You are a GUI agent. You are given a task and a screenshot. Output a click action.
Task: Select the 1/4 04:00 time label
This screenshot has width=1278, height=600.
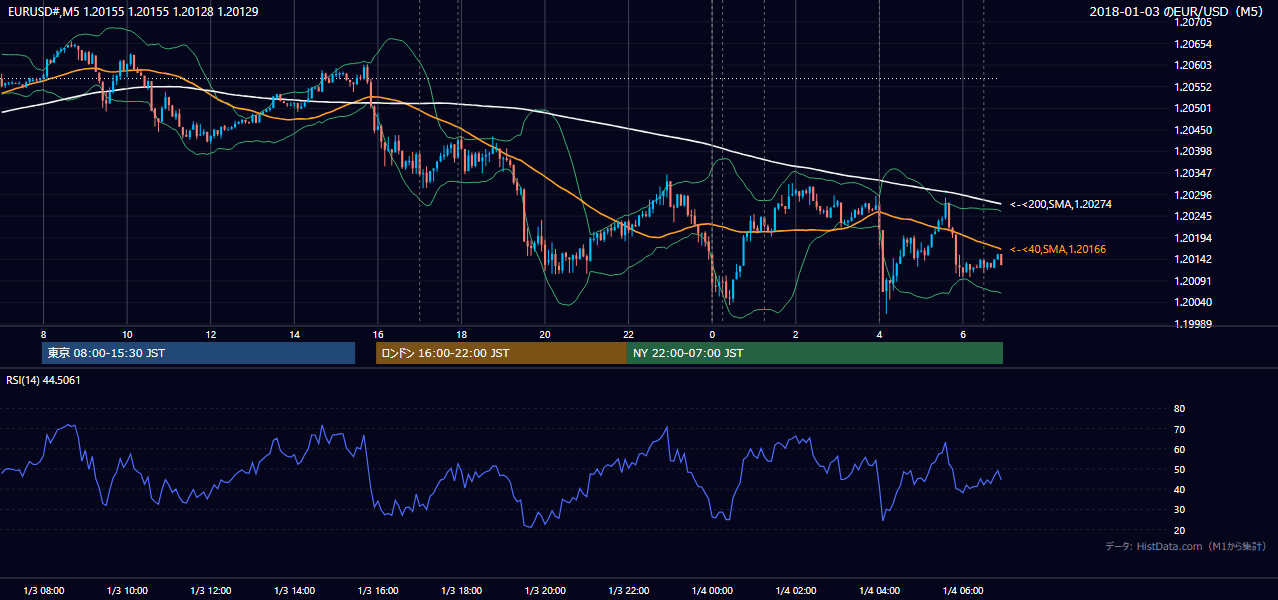click(879, 591)
